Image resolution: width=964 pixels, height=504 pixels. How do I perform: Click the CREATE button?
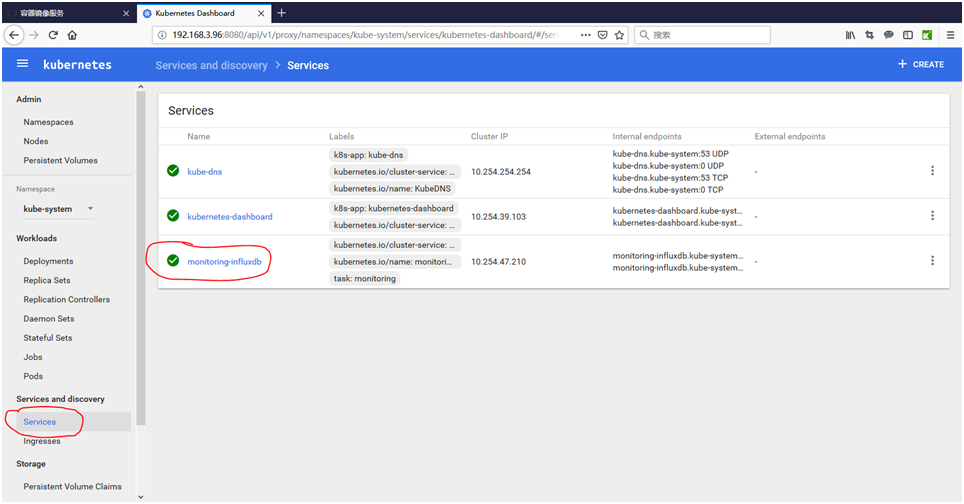920,64
